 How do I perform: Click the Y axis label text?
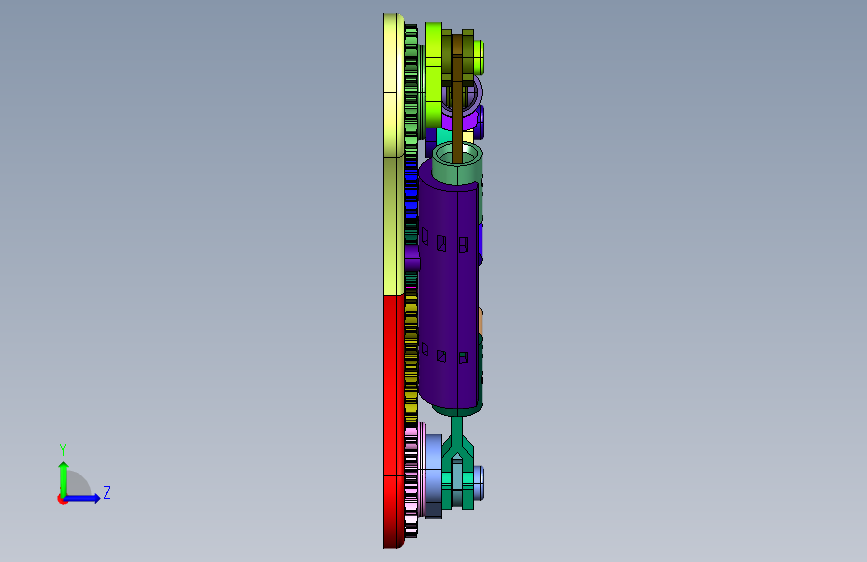[63, 450]
